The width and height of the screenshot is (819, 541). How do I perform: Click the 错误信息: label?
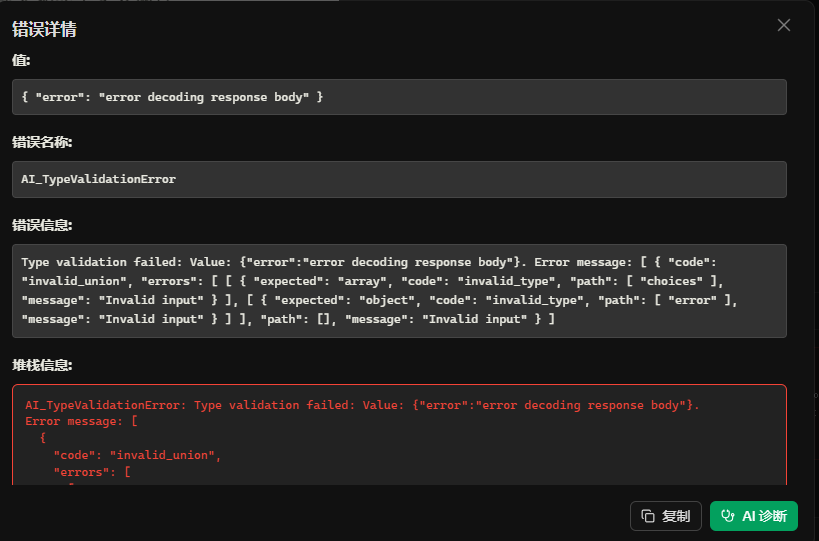coord(42,225)
